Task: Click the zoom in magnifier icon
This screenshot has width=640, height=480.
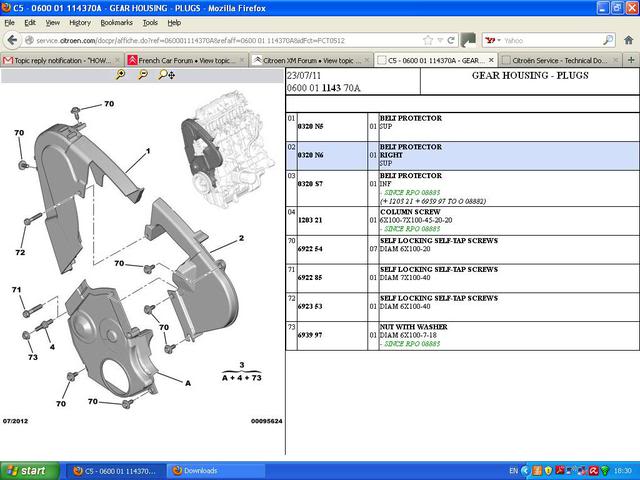Action: [120, 74]
